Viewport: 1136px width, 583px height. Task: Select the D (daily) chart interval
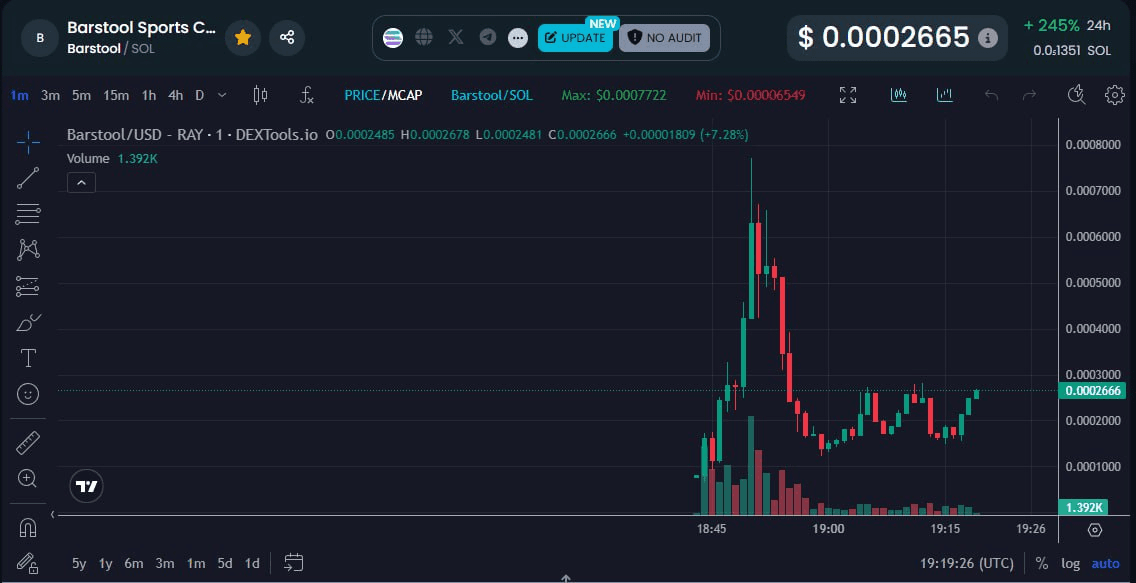click(199, 95)
